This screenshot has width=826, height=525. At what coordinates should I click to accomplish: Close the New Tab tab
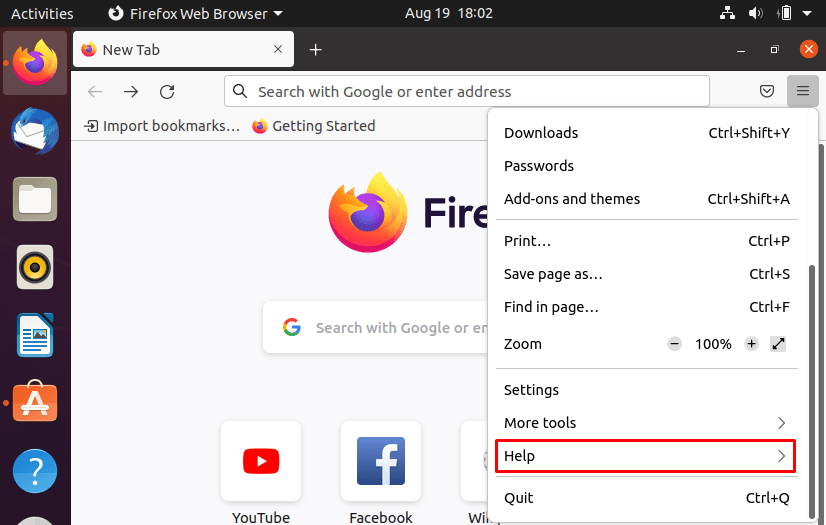pyautogui.click(x=278, y=49)
